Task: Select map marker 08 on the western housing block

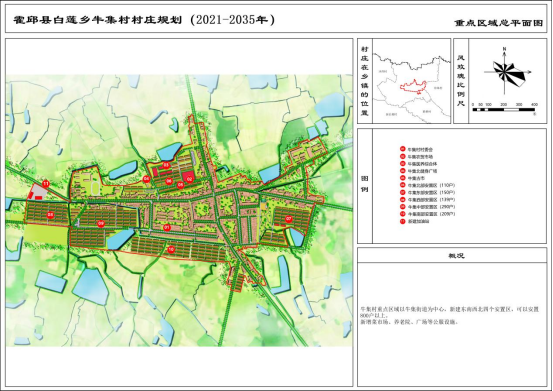Action: (50, 214)
